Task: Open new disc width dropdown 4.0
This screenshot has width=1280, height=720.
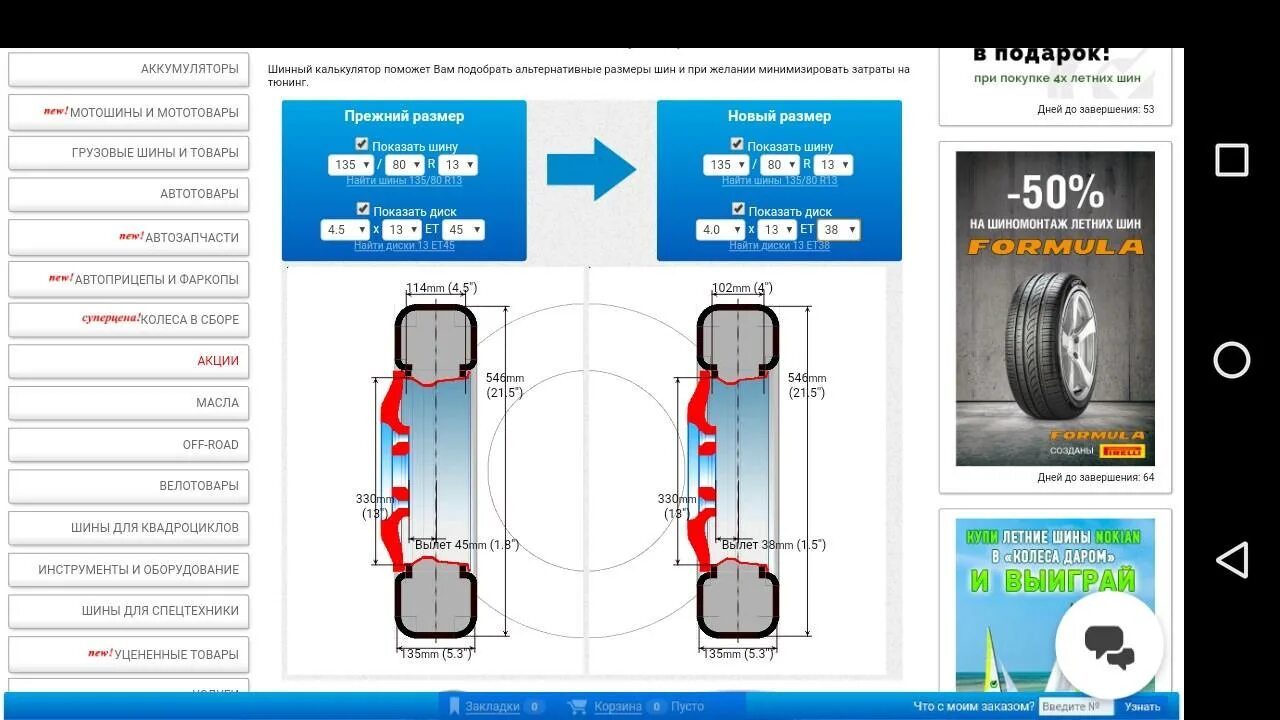Action: pos(720,230)
